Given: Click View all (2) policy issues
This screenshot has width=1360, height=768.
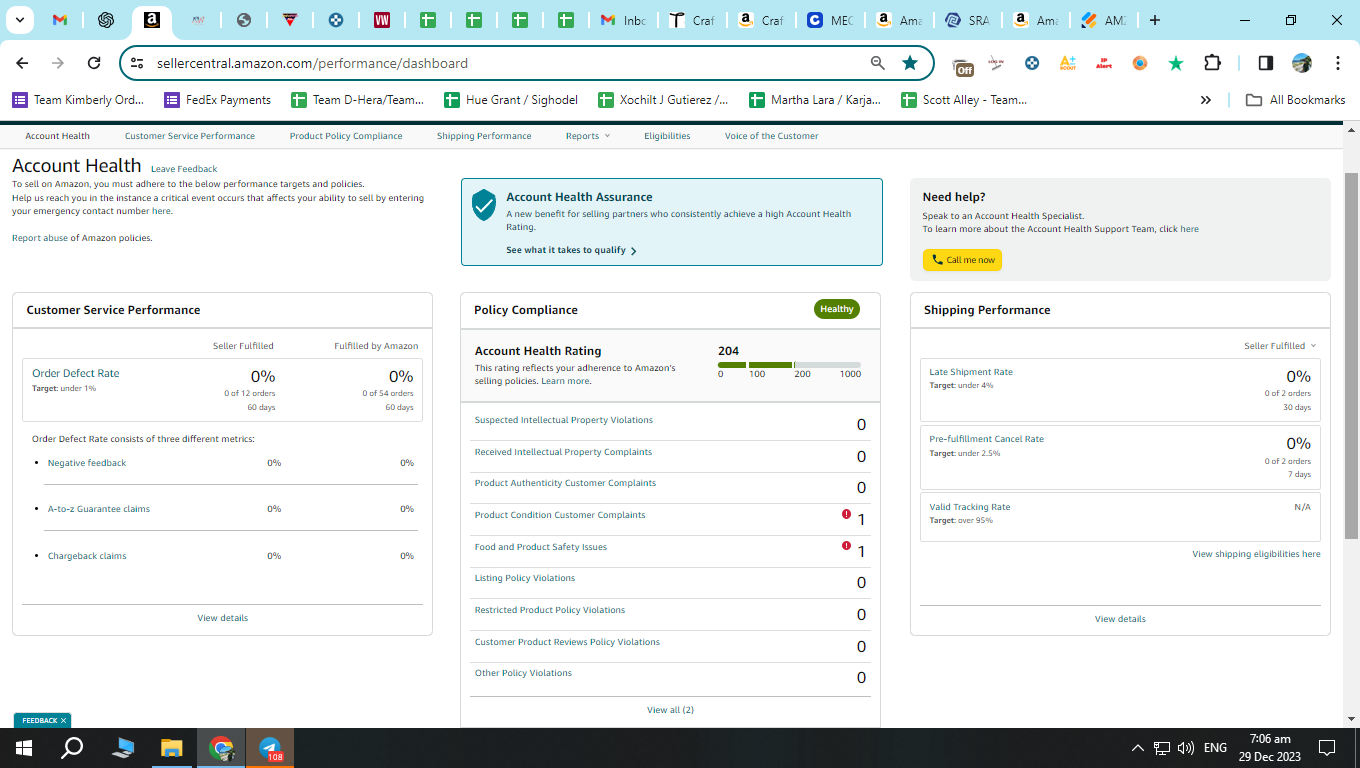Looking at the screenshot, I should coord(670,710).
